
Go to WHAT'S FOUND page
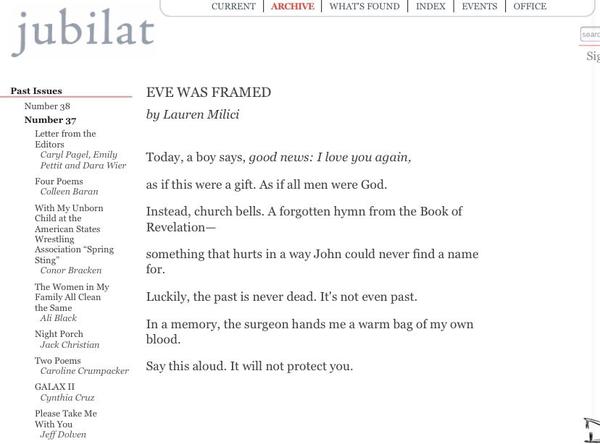tap(364, 6)
